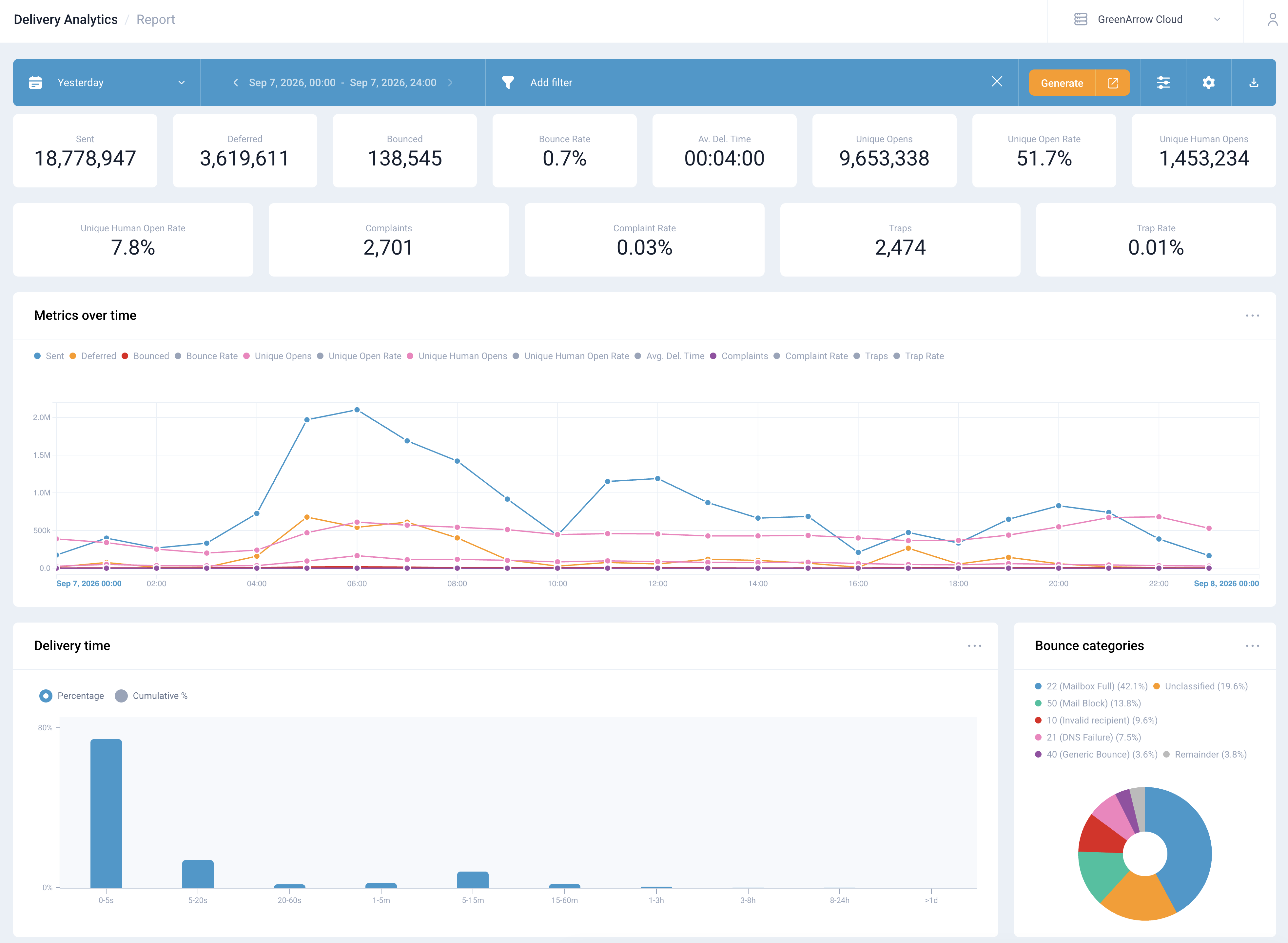Toggle 22 (Mailbox Full) bounce legend item
The width and height of the screenshot is (1288, 943).
click(1091, 686)
